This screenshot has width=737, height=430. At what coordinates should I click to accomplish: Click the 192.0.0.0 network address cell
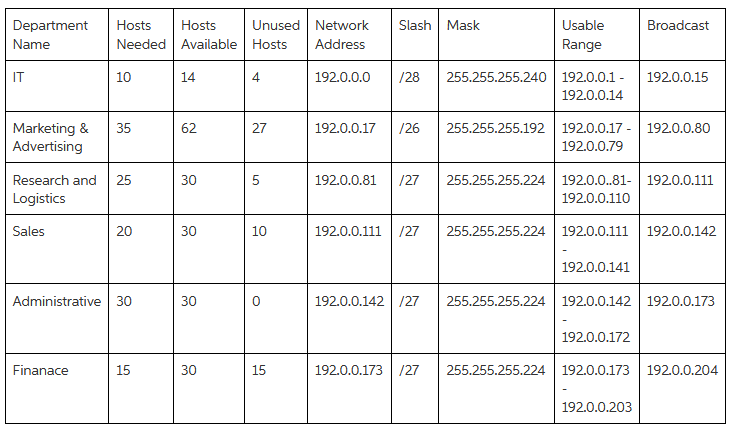(x=342, y=77)
